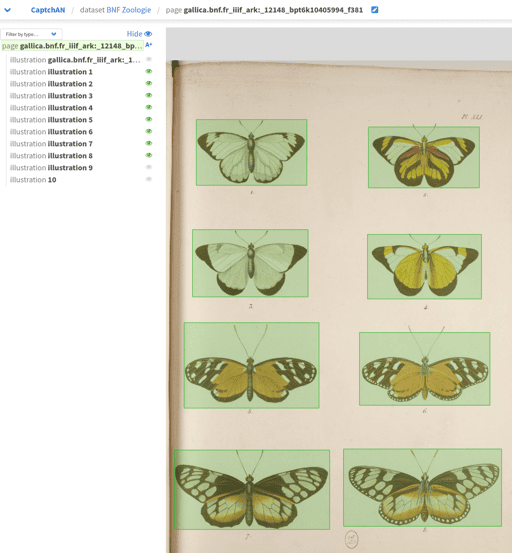Hide illustration 7 using its eye icon
The image size is (512, 553).
coord(149,143)
